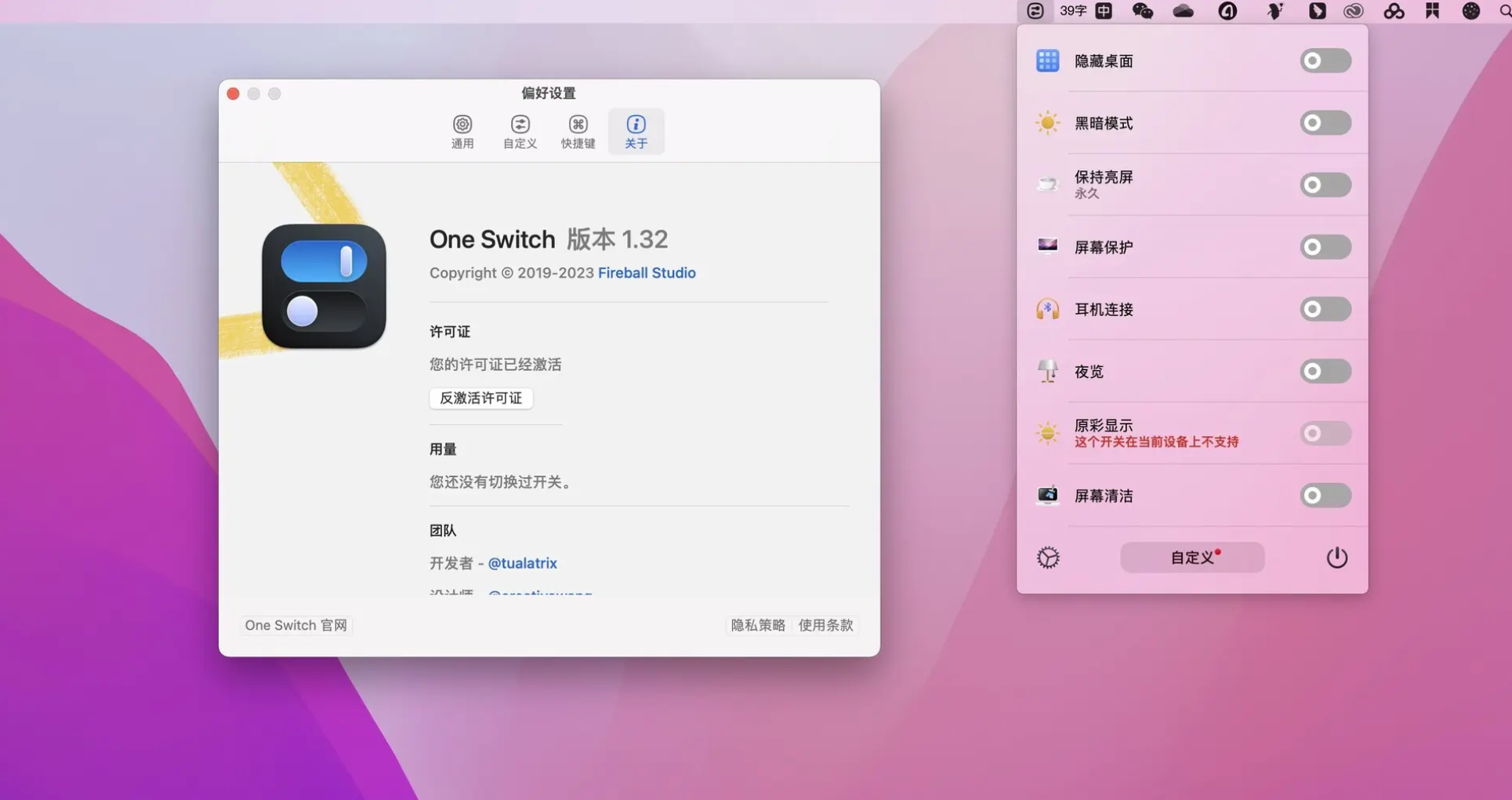Image resolution: width=1512 pixels, height=800 pixels.
Task: Switch to the 自定义 preferences tab
Action: point(520,130)
